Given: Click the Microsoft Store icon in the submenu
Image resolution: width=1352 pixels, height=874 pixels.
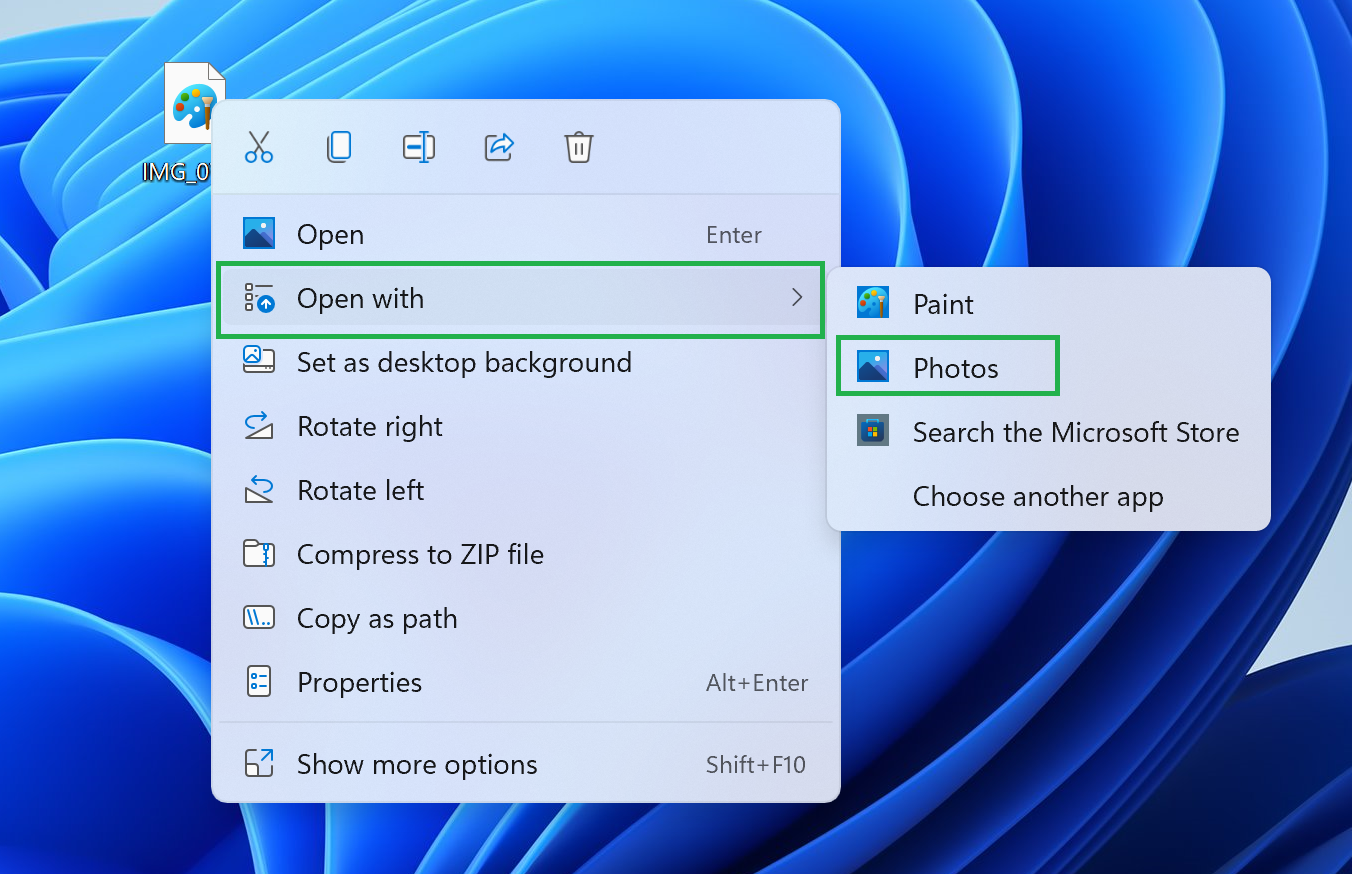Looking at the screenshot, I should pos(872,430).
